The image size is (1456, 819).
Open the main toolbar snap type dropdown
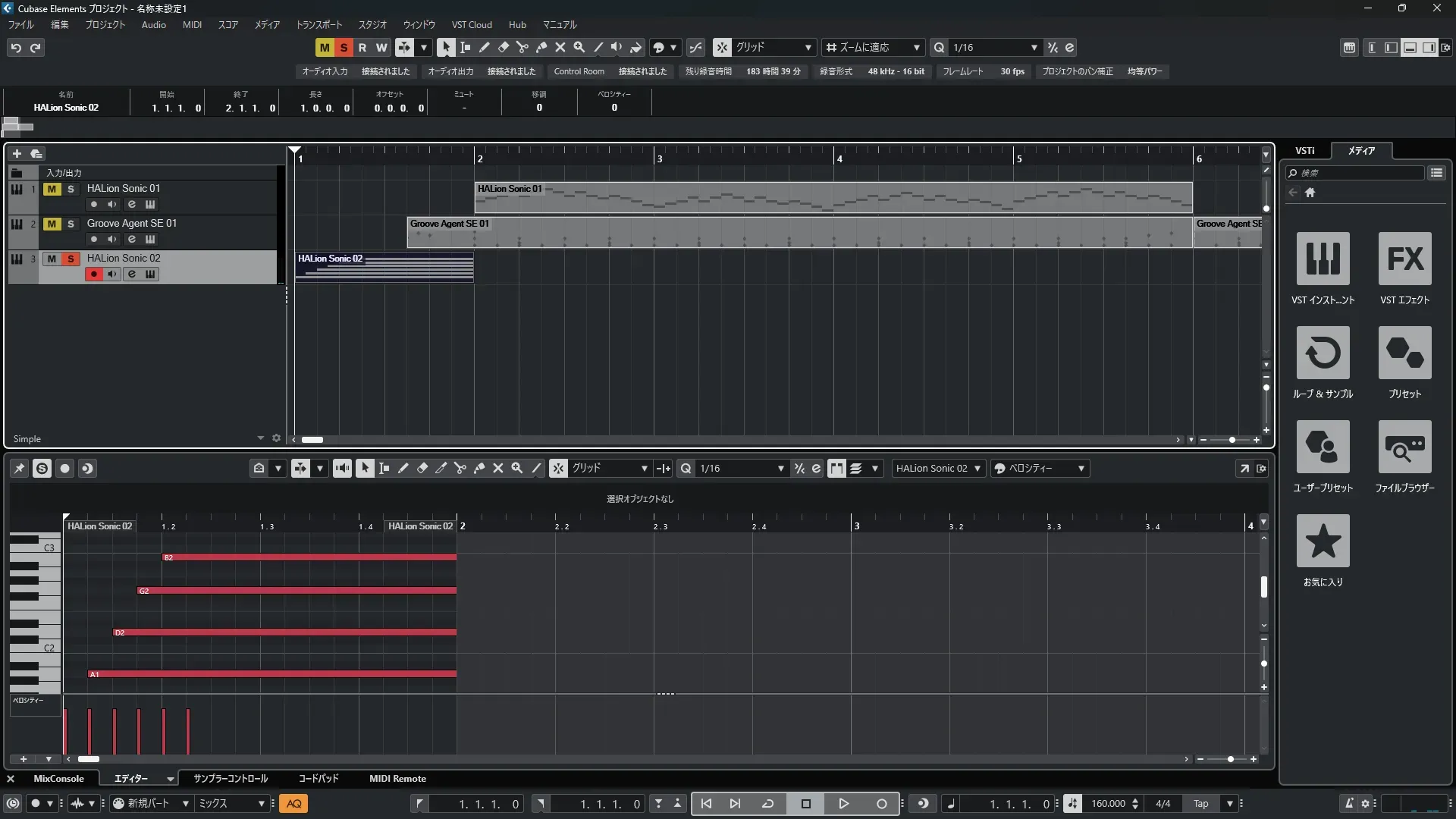pos(808,47)
